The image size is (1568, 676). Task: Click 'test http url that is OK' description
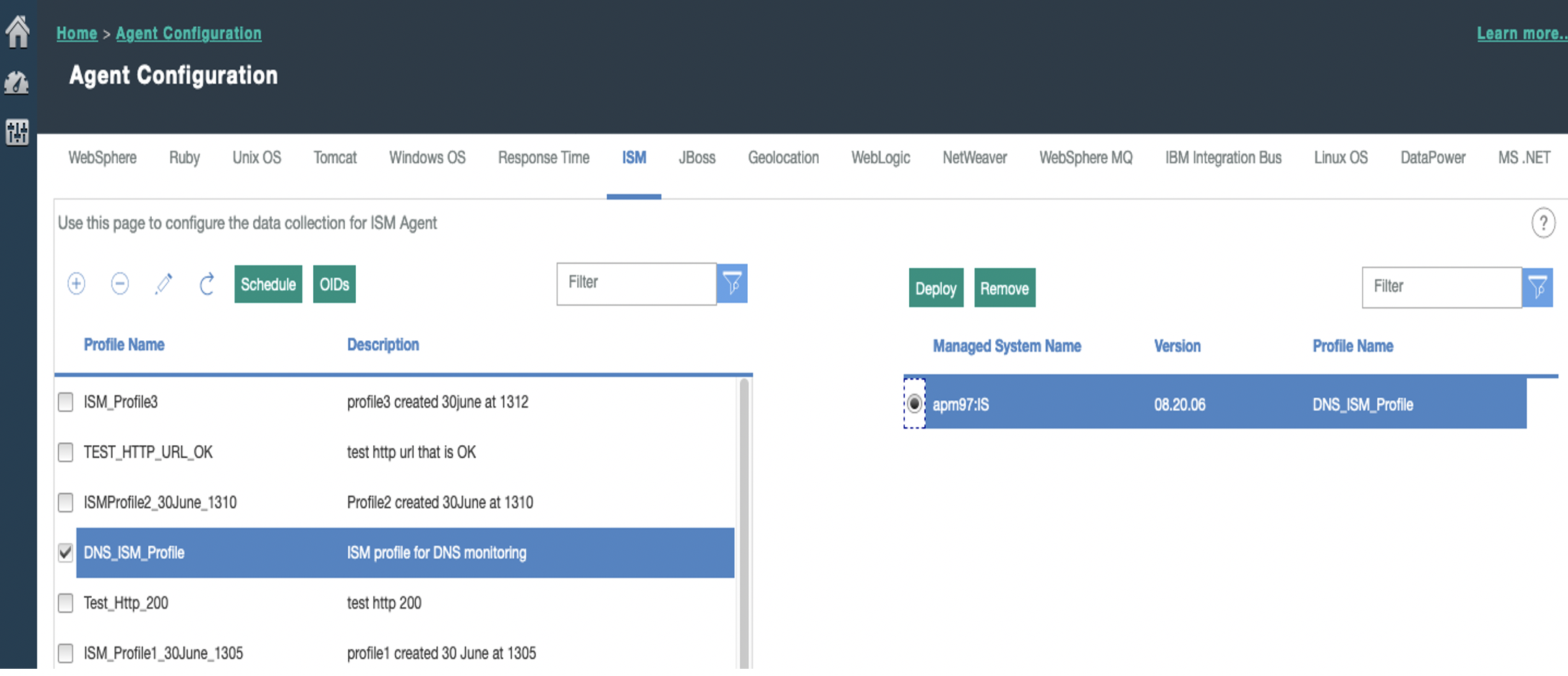[x=412, y=452]
